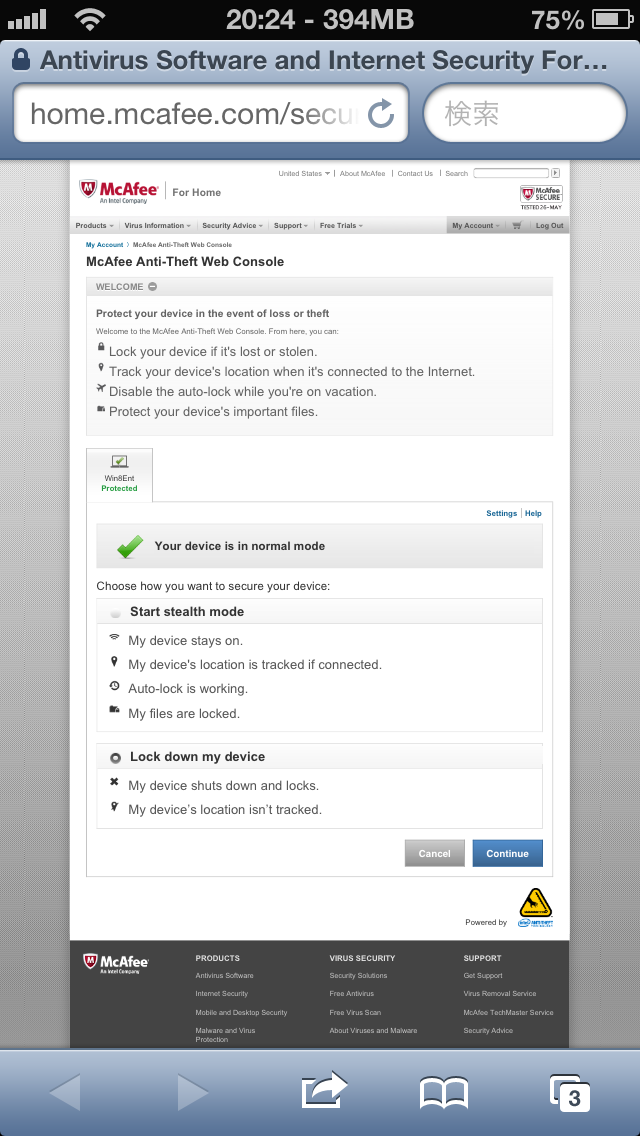
Task: Expand the Products menu
Action: click(x=95, y=226)
